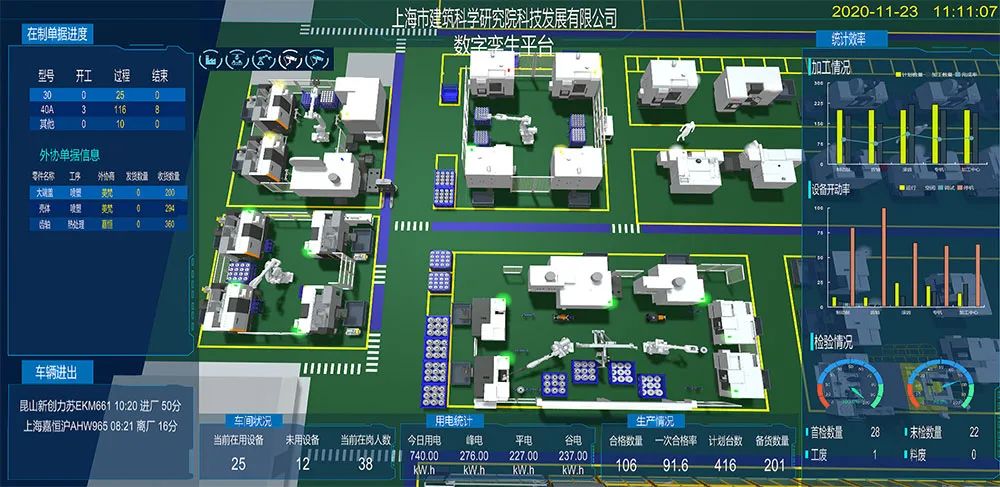Open the 在制单据进度 panel header
This screenshot has height=487, width=1000.
coord(58,35)
